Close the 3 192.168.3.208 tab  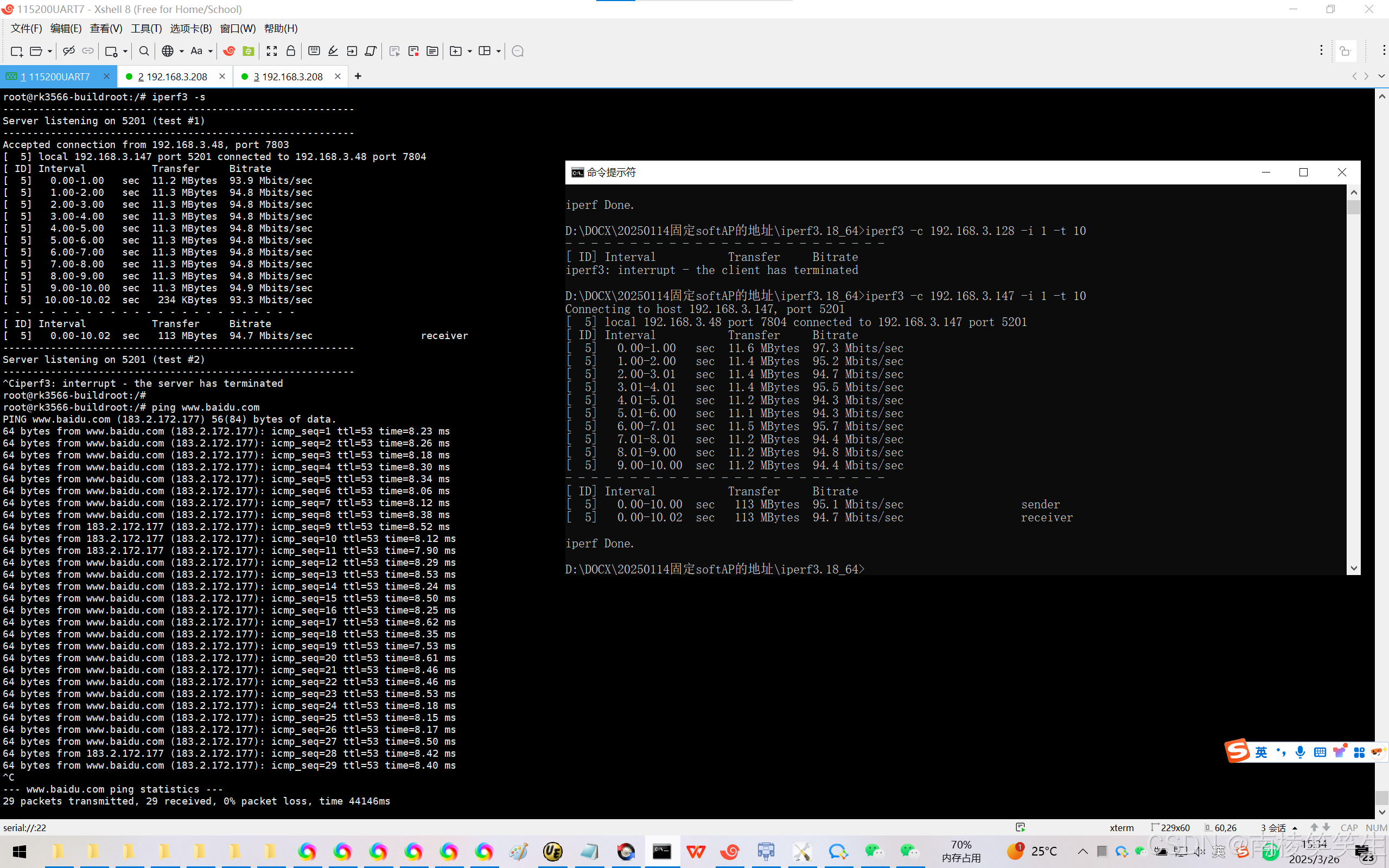(x=337, y=76)
